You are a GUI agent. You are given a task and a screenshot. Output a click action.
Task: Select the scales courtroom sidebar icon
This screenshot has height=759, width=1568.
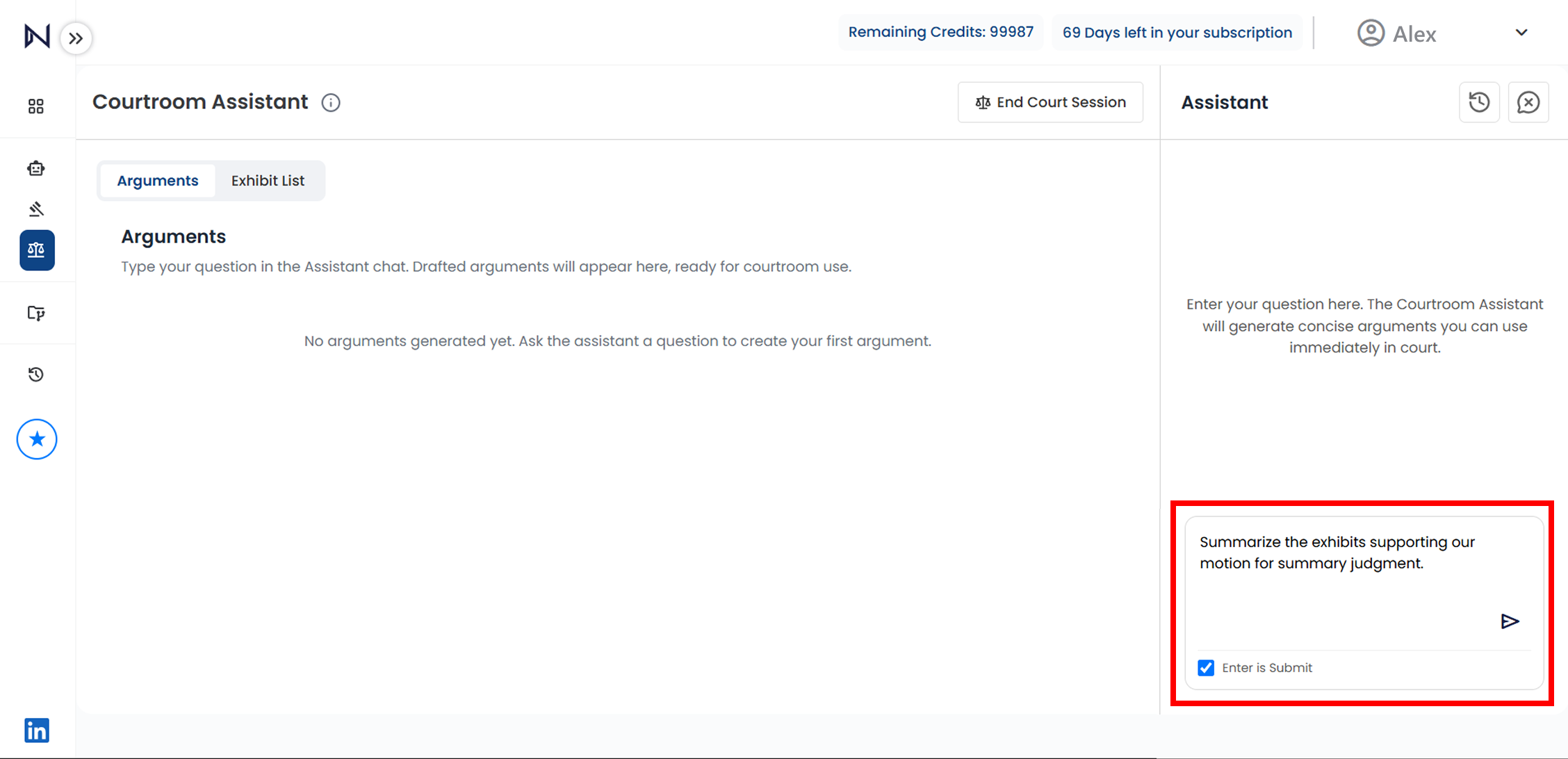pos(37,250)
